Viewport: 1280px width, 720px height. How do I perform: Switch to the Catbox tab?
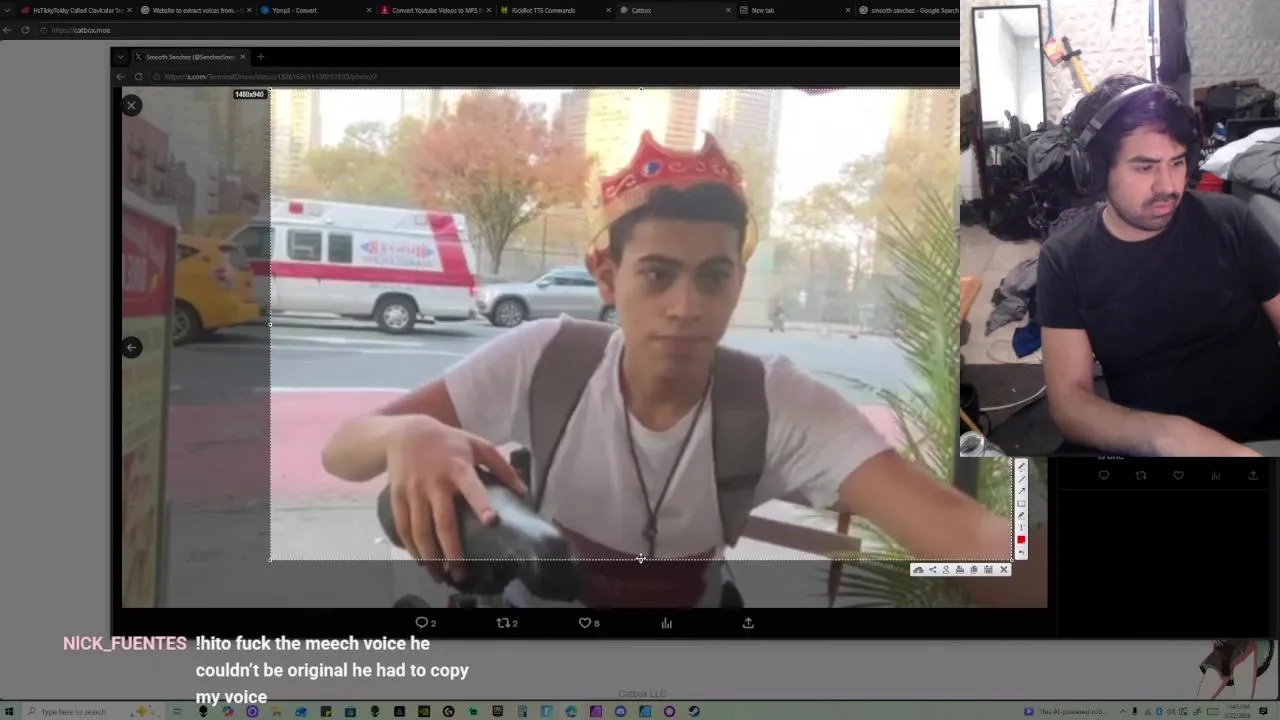click(x=674, y=10)
